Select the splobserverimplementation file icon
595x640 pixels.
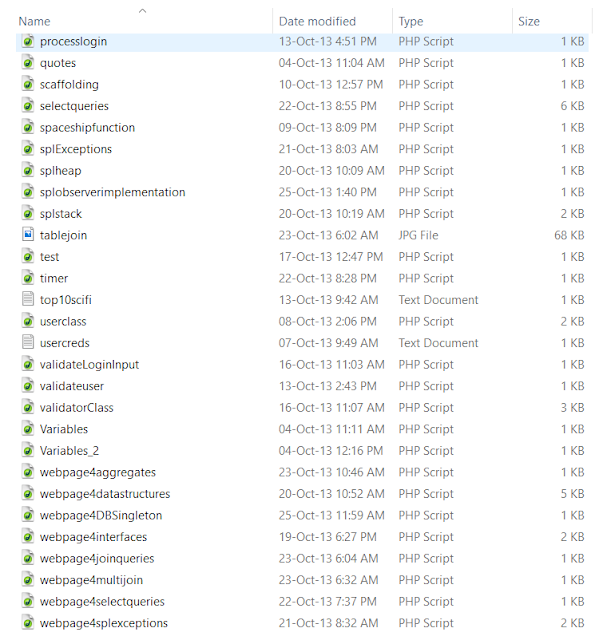28,192
